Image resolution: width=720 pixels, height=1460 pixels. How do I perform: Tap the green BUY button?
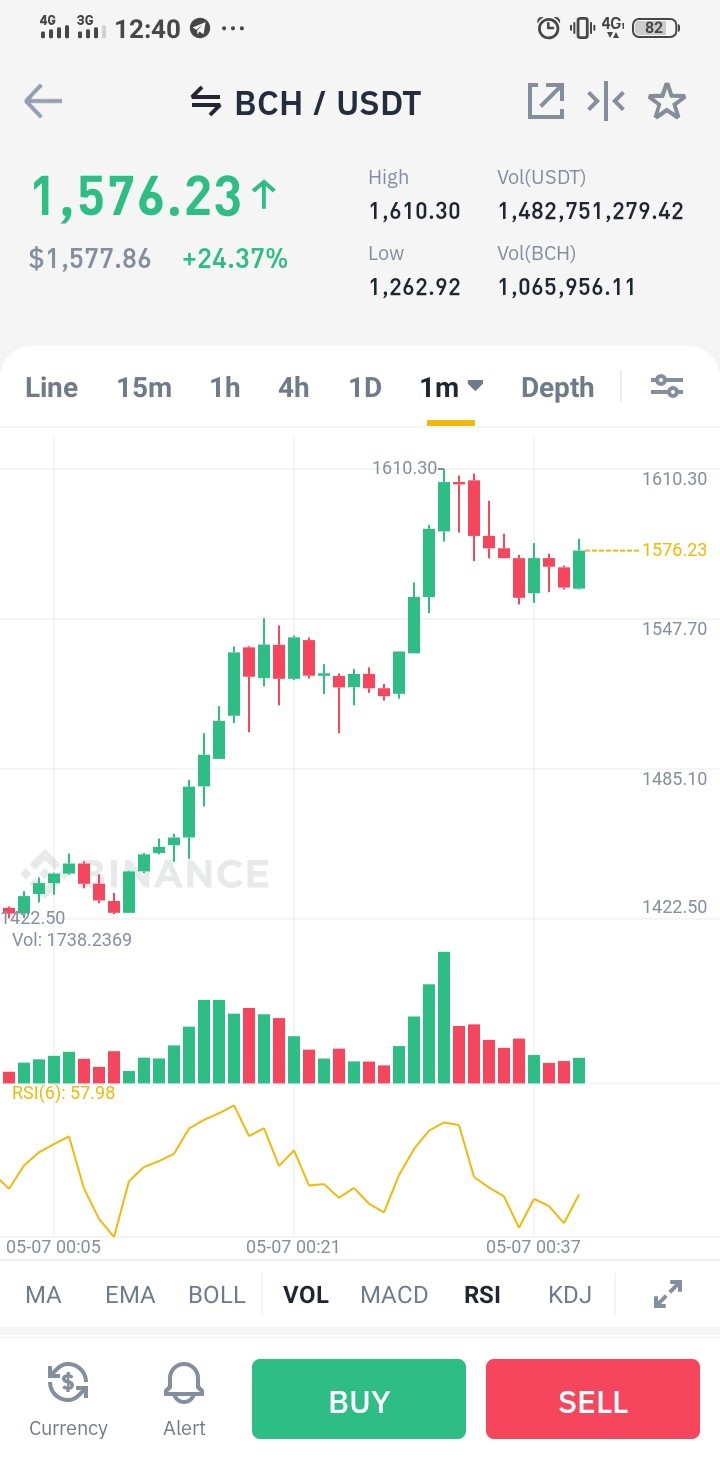tap(359, 1399)
